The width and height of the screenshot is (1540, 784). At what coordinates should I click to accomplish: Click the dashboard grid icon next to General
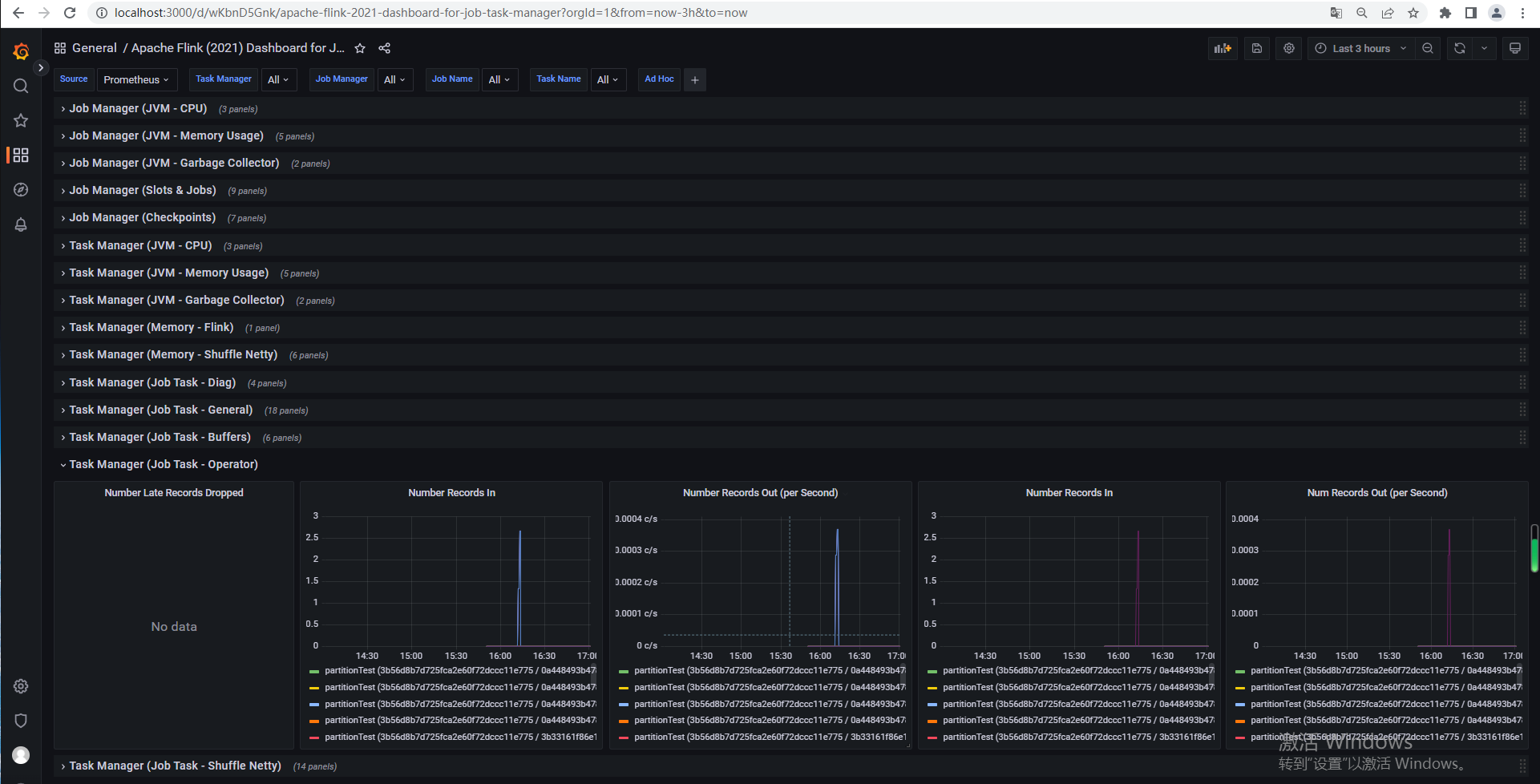[x=60, y=48]
